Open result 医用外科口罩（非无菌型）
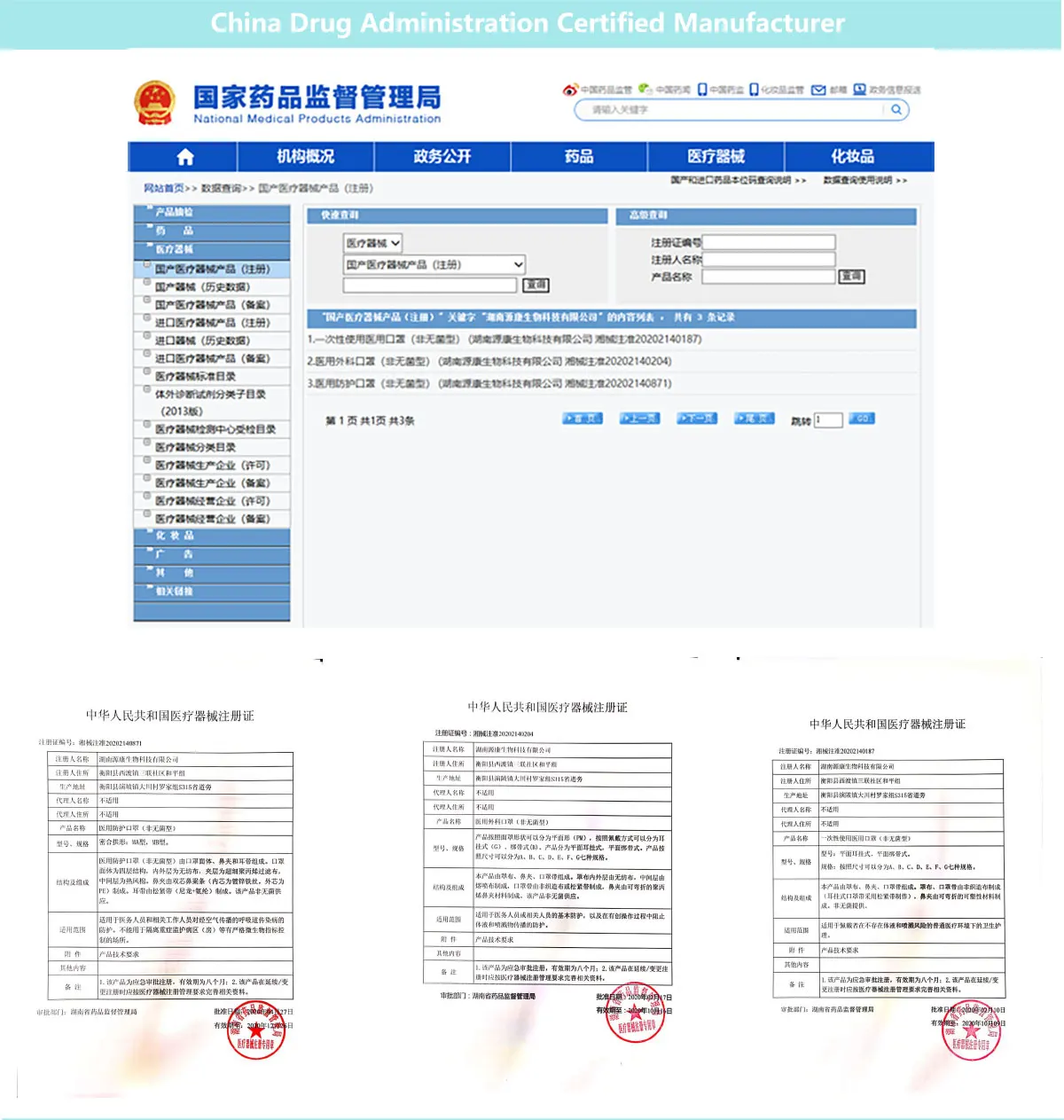The height and width of the screenshot is (1120, 1064). click(x=489, y=361)
